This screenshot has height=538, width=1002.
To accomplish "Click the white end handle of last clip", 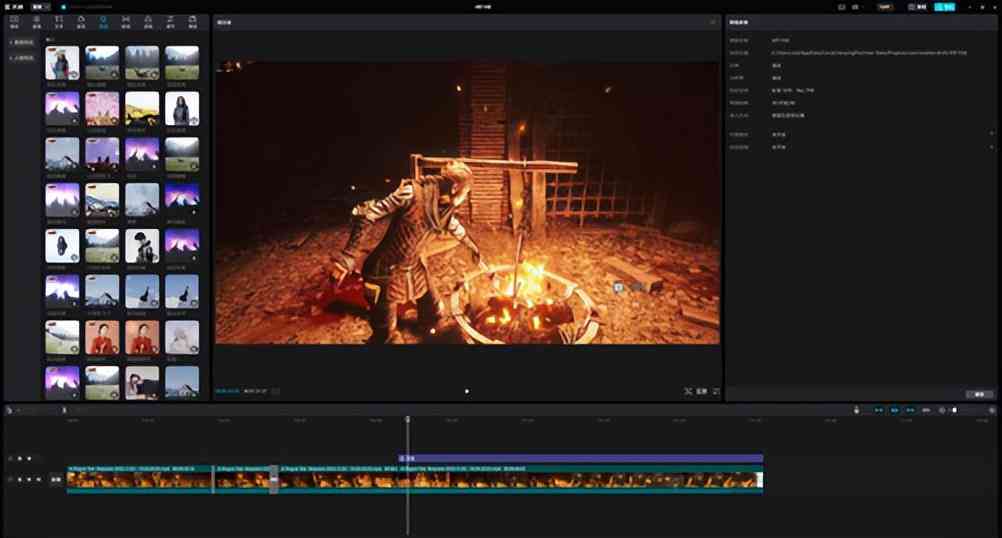I will click(760, 480).
